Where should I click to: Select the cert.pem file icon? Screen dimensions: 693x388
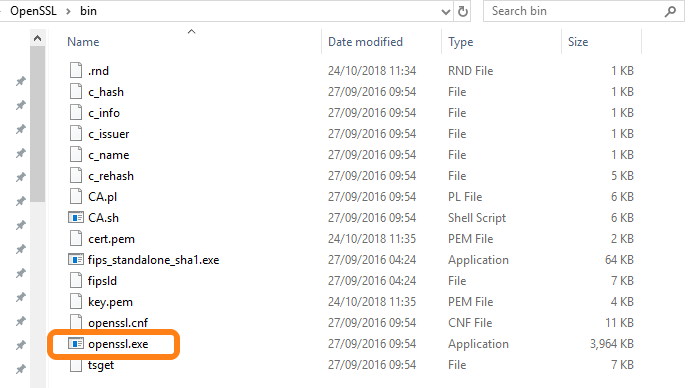pyautogui.click(x=76, y=238)
